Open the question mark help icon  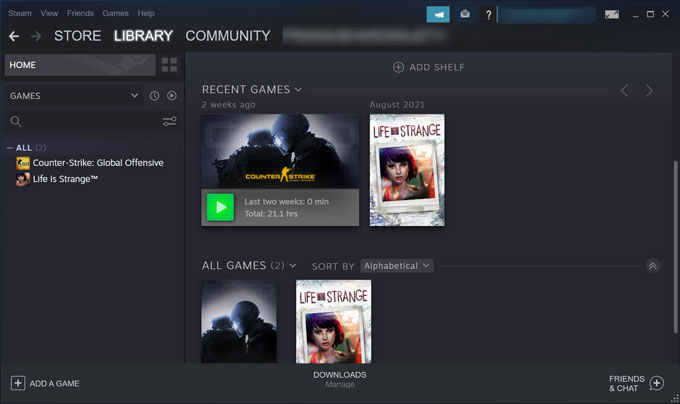[488, 15]
